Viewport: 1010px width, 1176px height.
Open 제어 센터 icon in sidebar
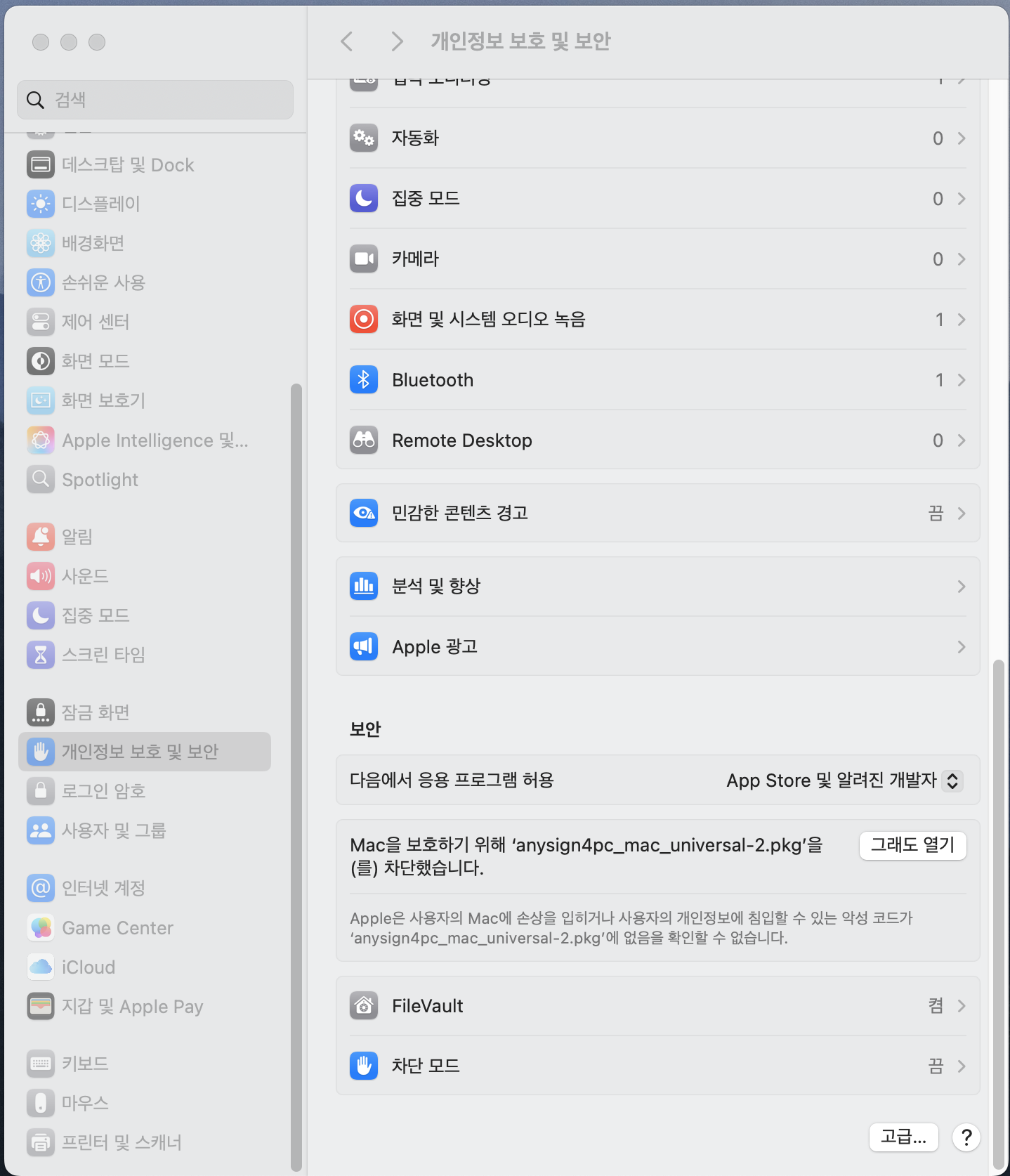point(41,322)
